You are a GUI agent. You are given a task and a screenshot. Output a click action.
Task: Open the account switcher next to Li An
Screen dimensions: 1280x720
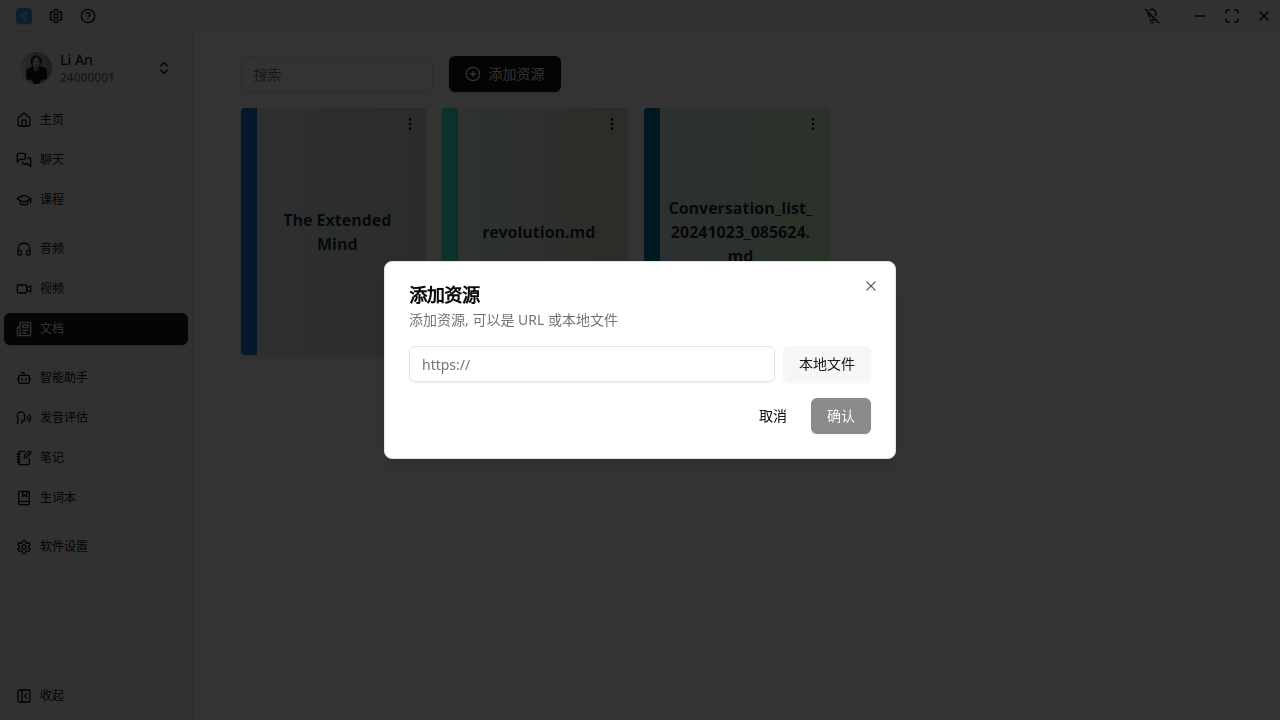tap(163, 68)
